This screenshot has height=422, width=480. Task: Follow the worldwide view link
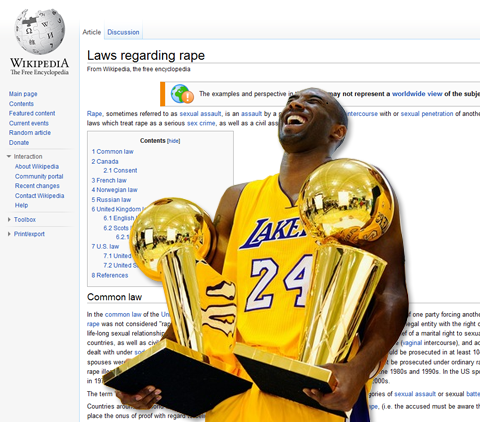[417, 94]
